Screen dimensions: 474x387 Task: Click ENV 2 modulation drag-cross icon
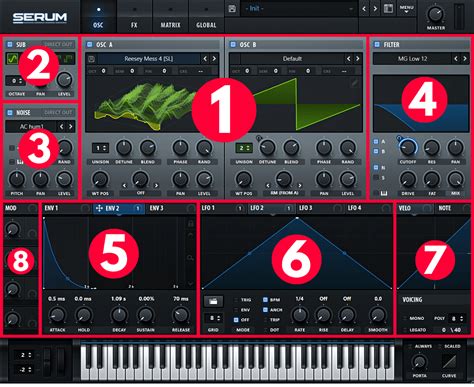(x=99, y=208)
